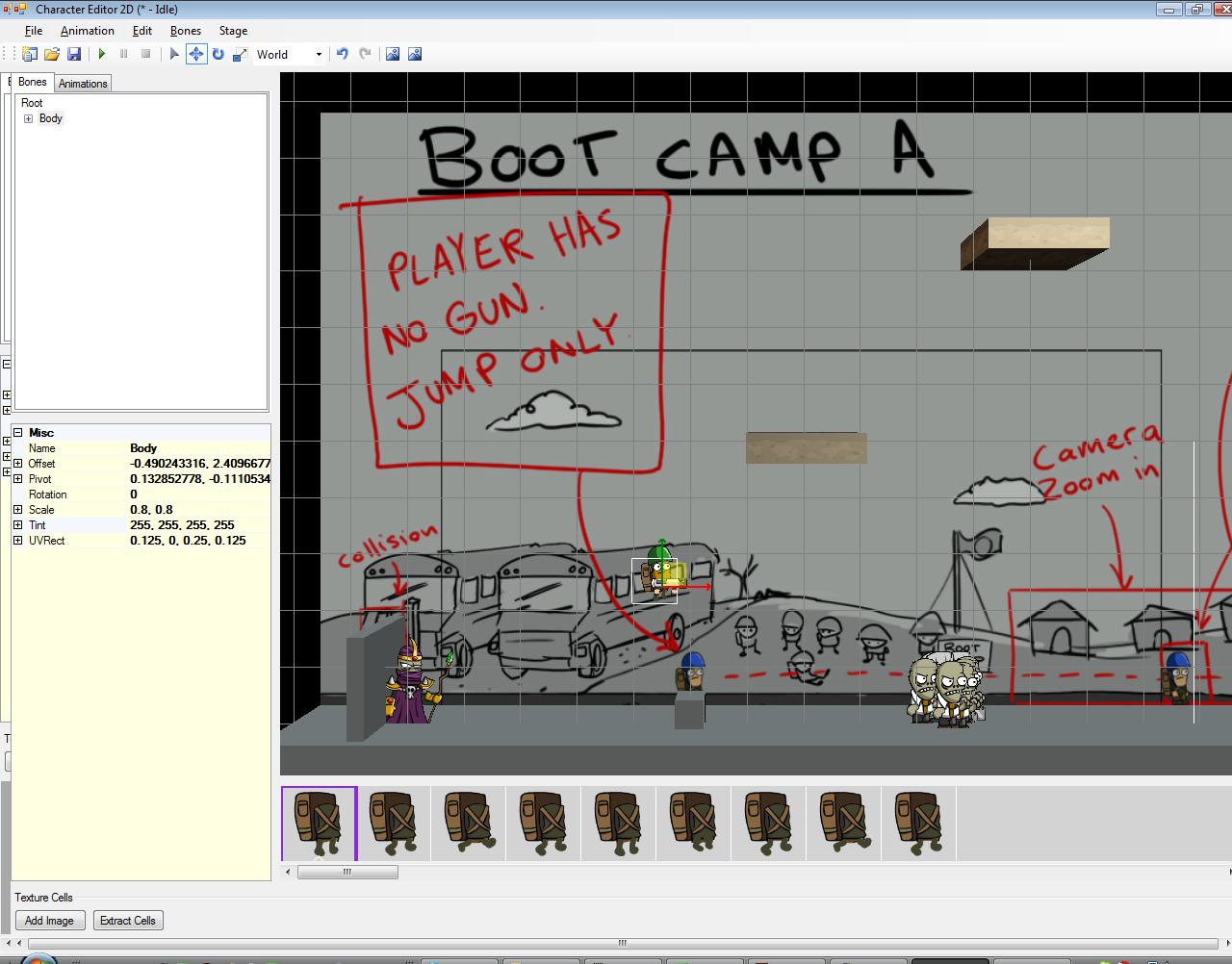
Task: Click the Pause playback icon
Action: click(x=124, y=54)
